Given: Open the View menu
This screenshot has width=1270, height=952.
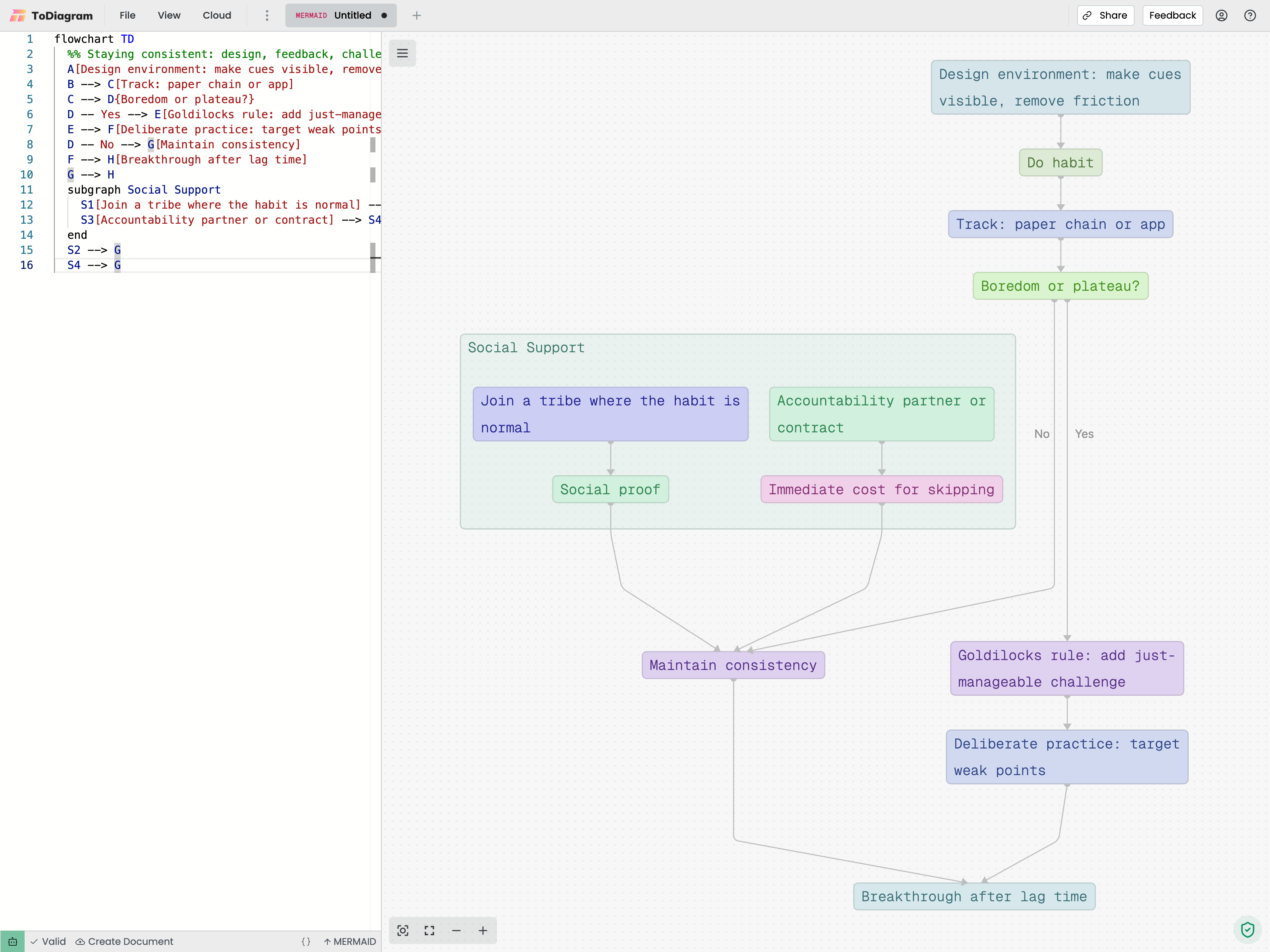Looking at the screenshot, I should point(169,15).
